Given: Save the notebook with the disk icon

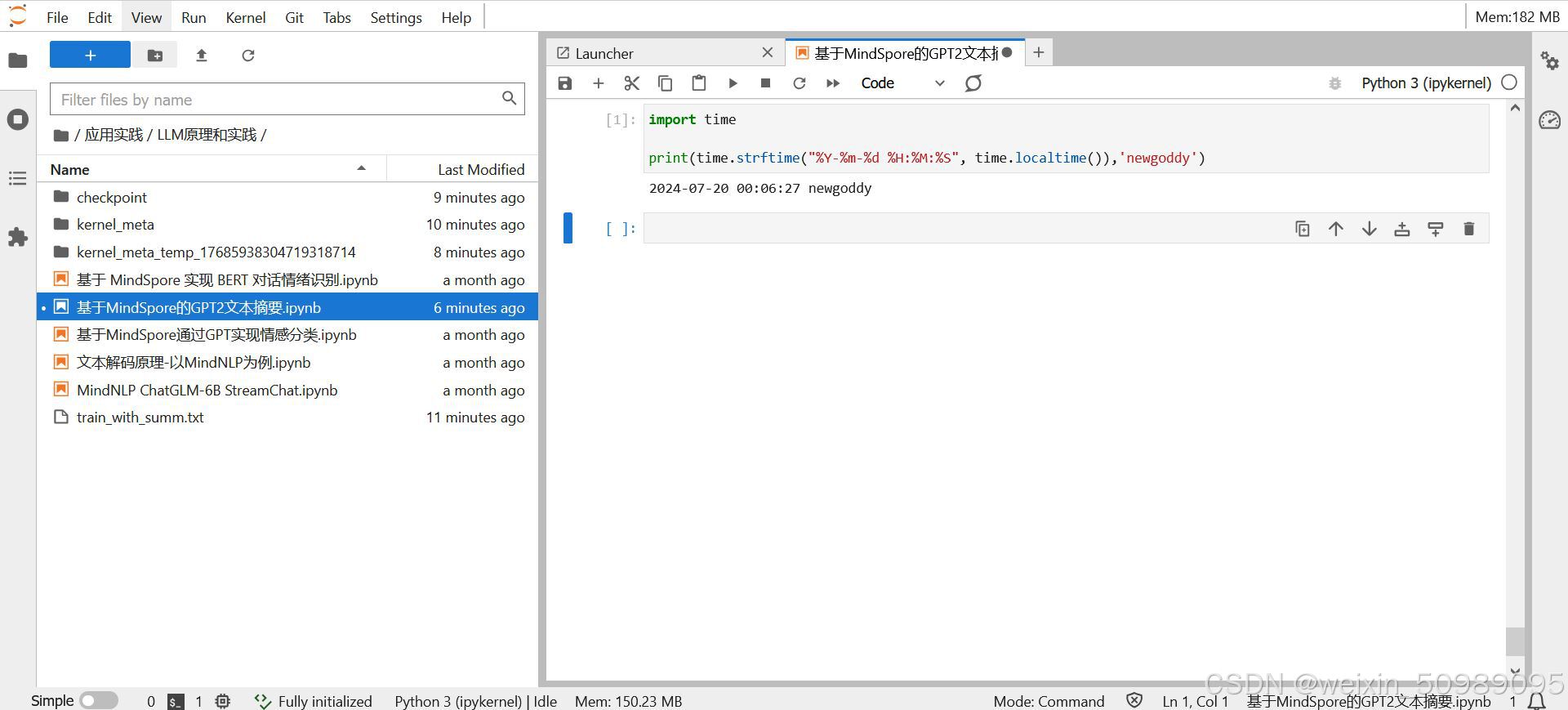Looking at the screenshot, I should tap(565, 83).
